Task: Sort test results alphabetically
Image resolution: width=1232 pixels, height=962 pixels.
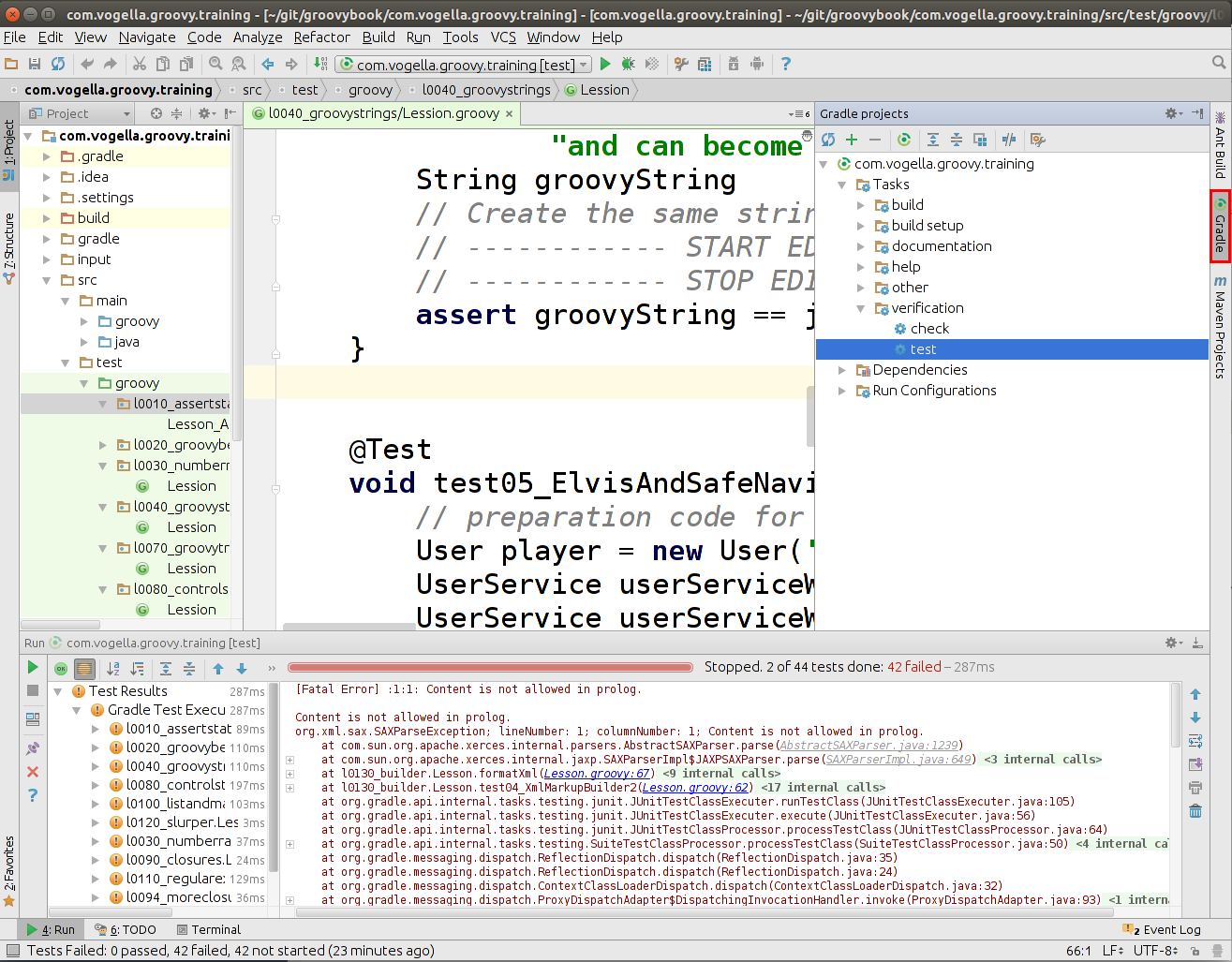Action: 113,668
